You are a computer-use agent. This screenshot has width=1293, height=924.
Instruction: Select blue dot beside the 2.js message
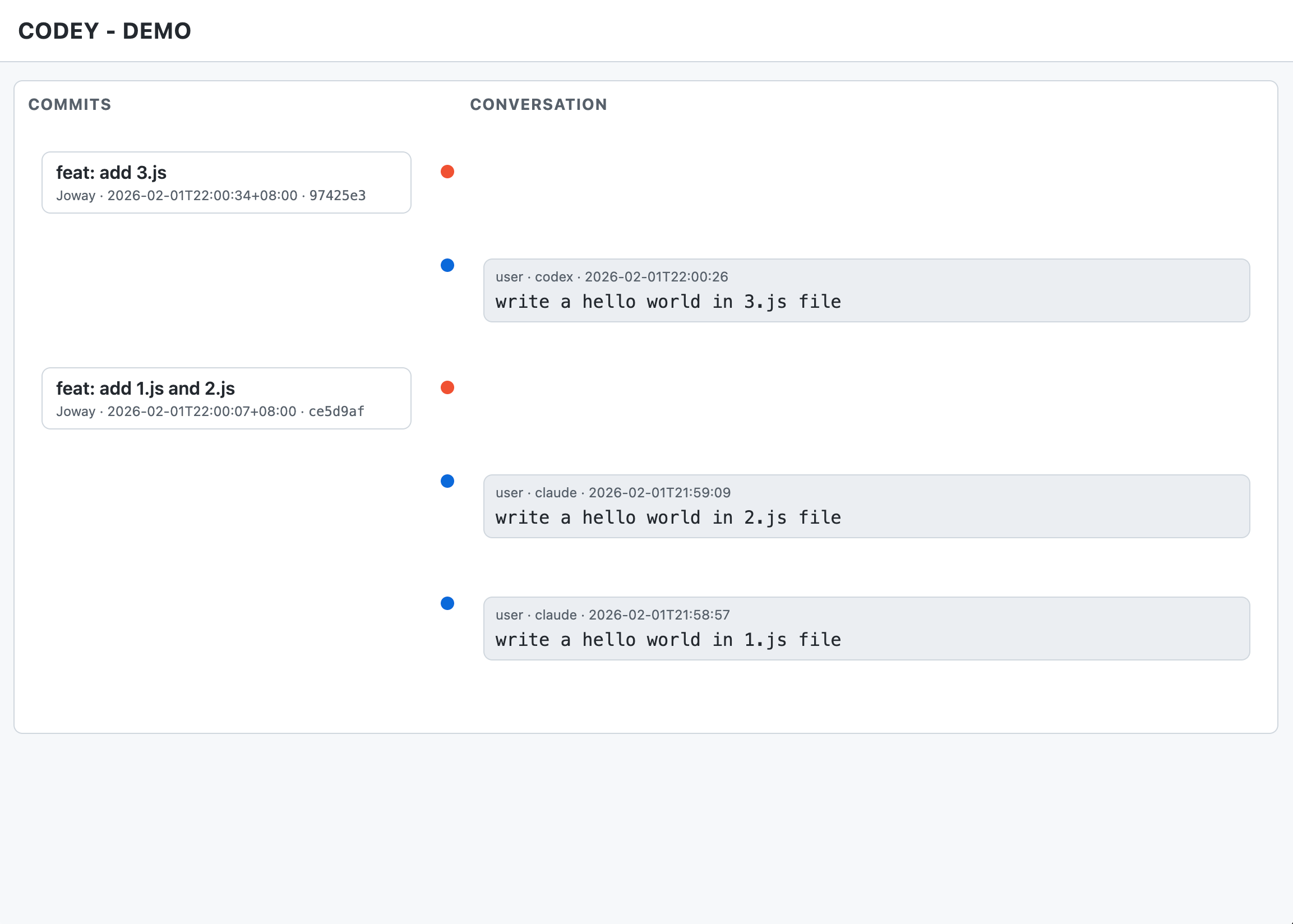pyautogui.click(x=447, y=481)
